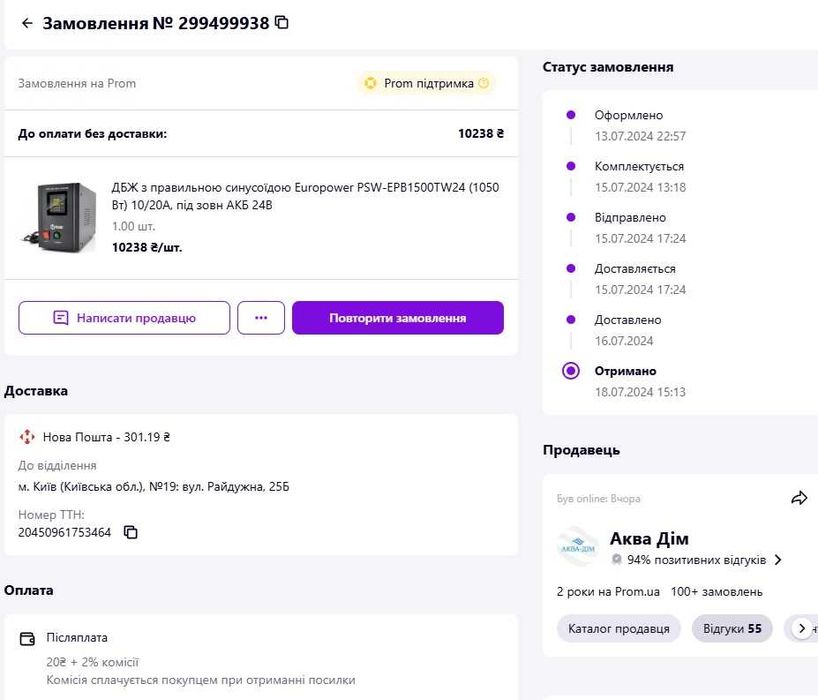
Task: Click the Нова Пошта logo icon
Action: (x=27, y=437)
